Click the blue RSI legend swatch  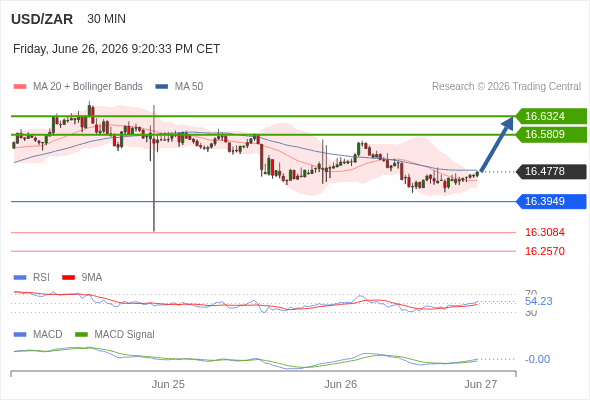[20, 278]
